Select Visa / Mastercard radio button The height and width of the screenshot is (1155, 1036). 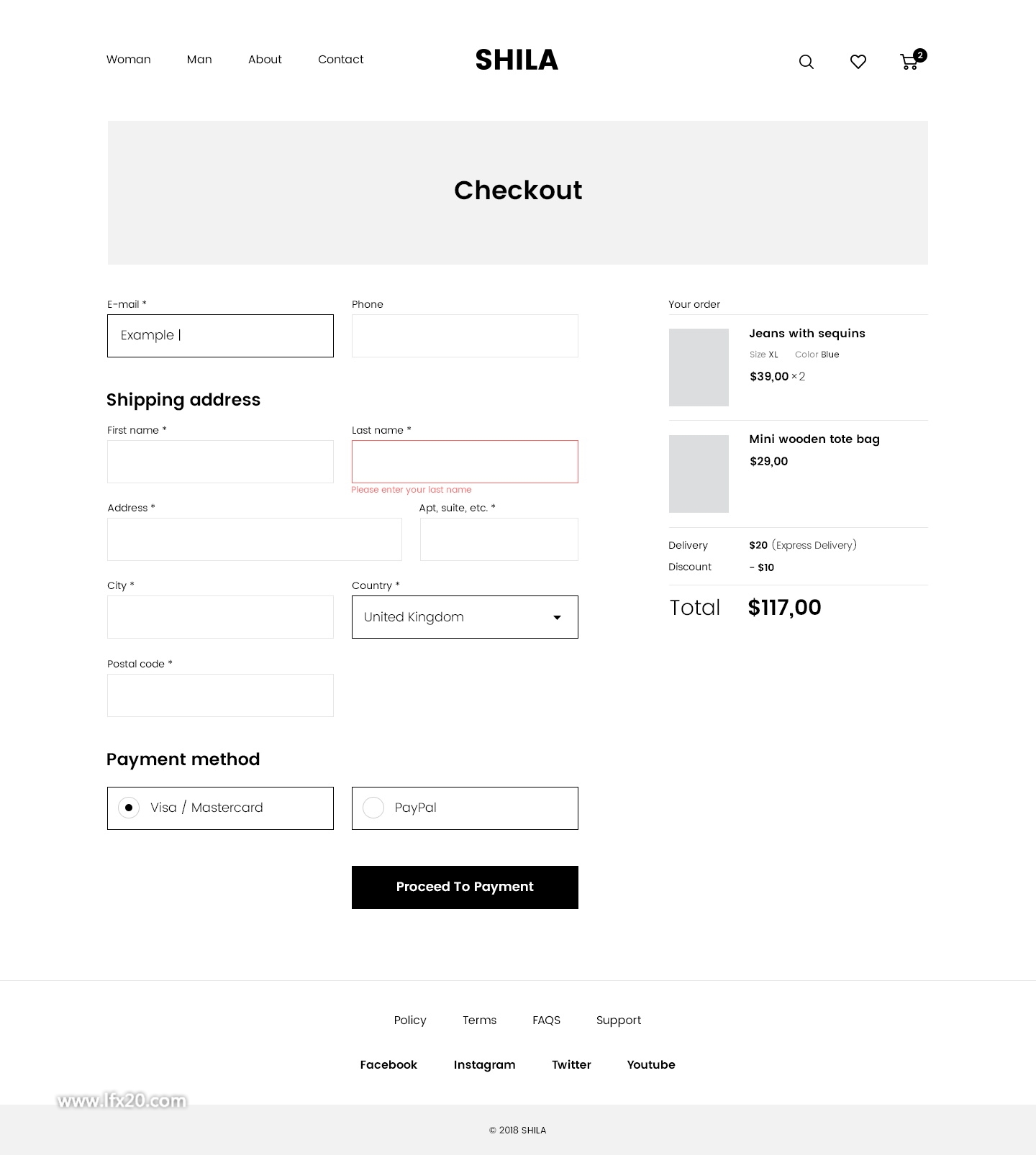(129, 808)
